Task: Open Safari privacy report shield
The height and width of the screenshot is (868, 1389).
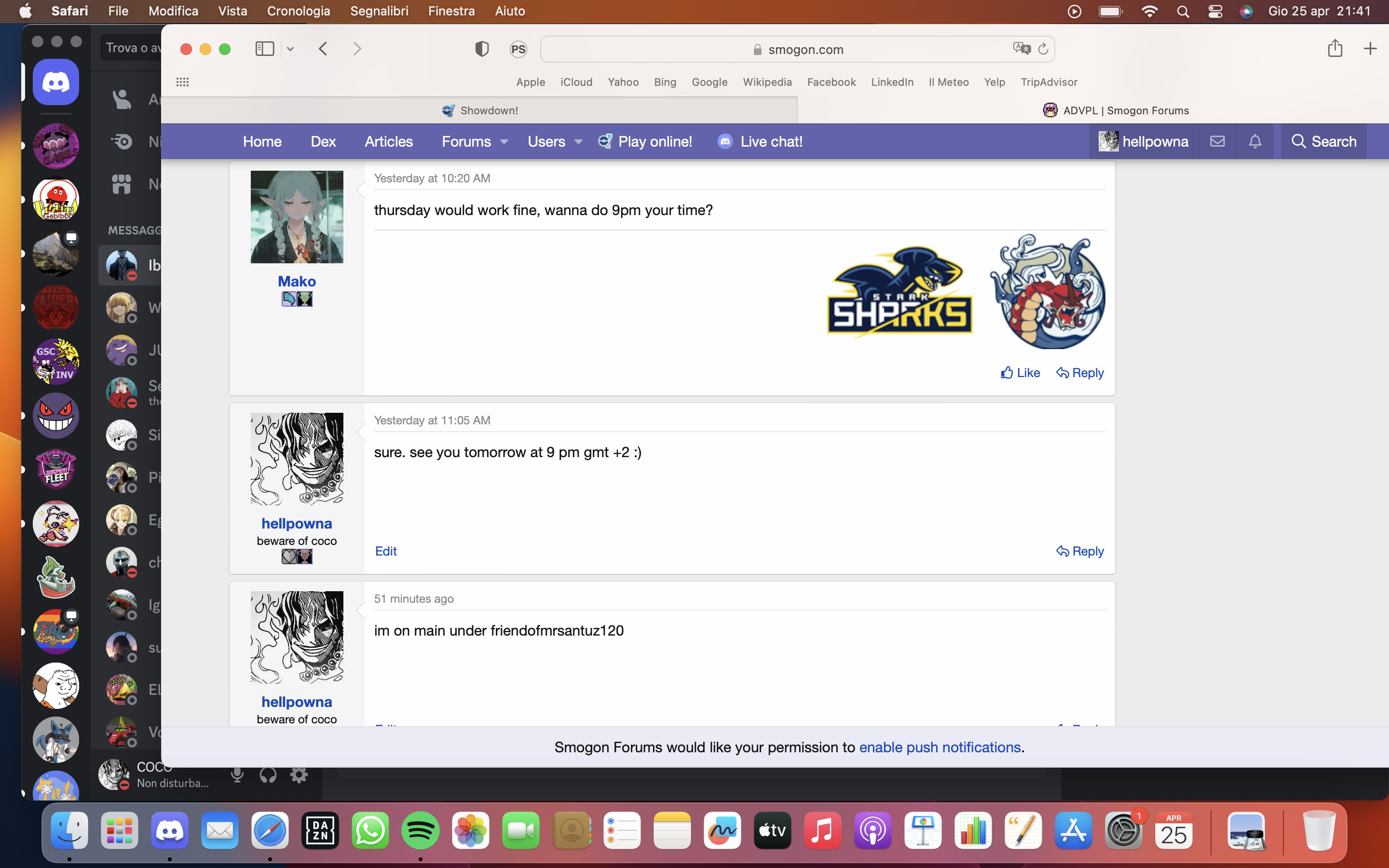Action: [x=482, y=49]
